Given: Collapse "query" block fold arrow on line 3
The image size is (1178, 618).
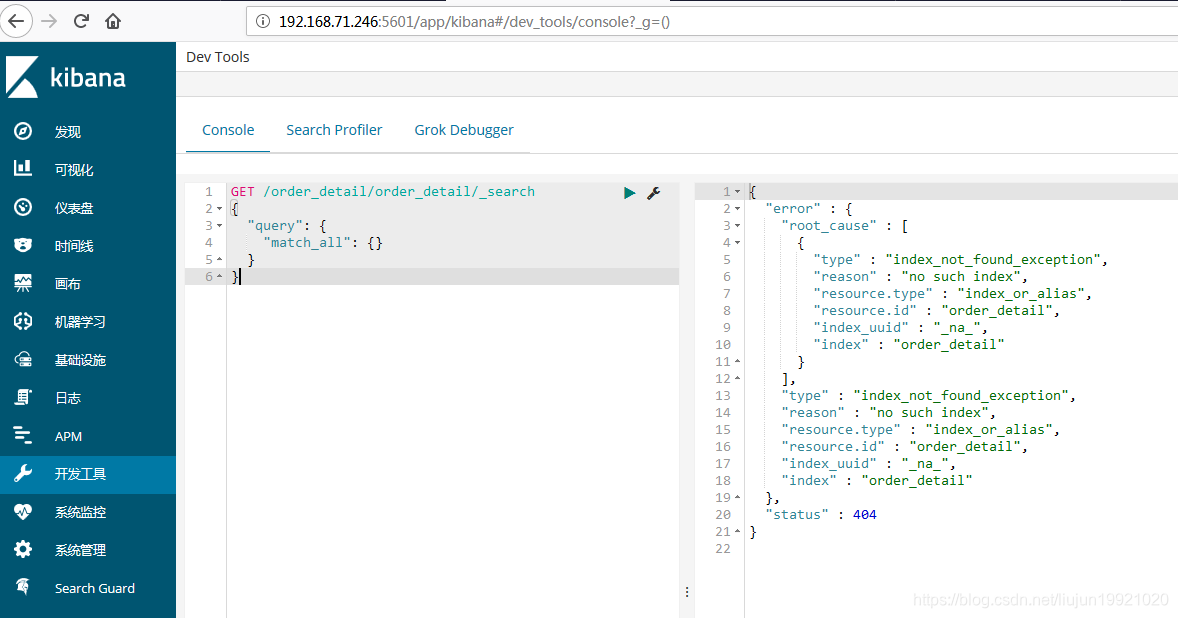Looking at the screenshot, I should pos(219,225).
